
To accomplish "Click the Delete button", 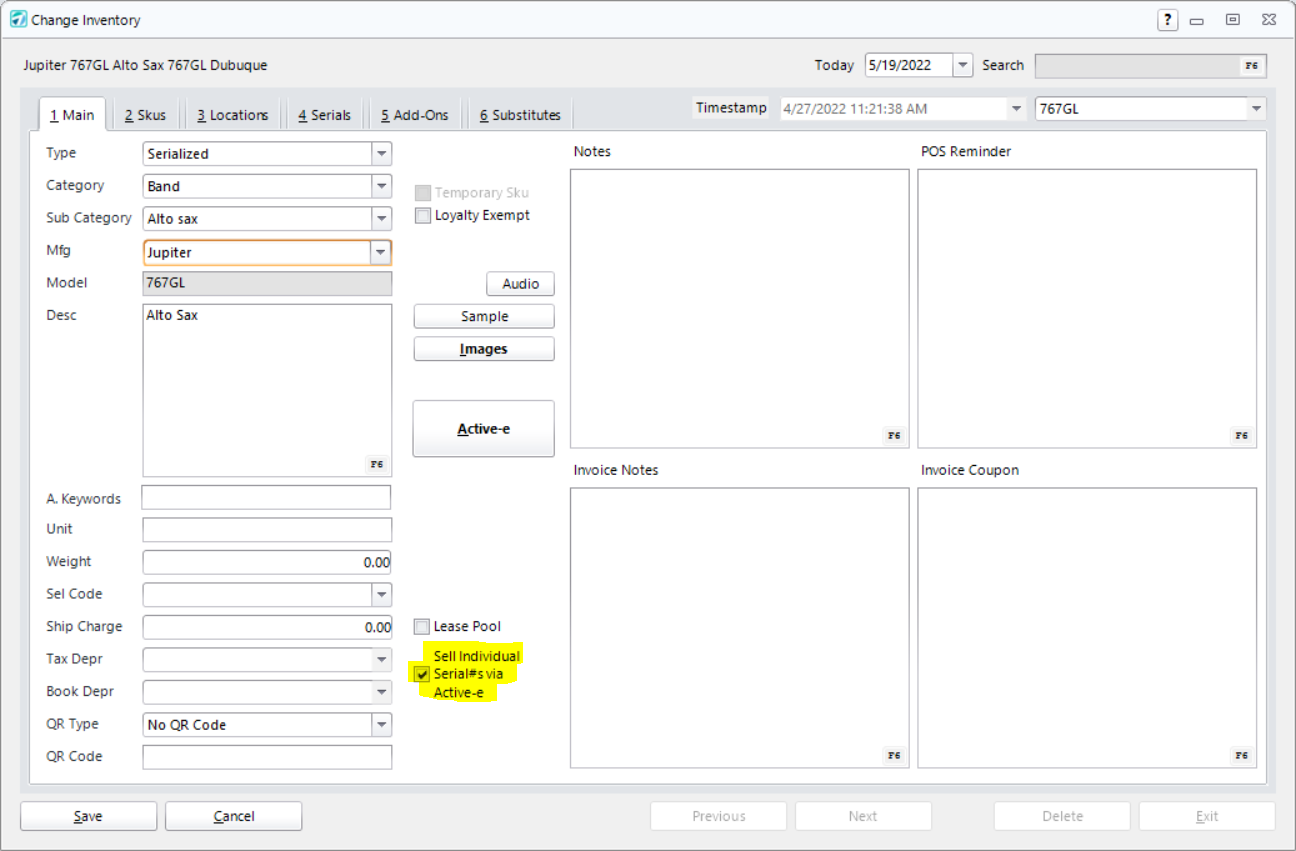I will coord(1062,816).
